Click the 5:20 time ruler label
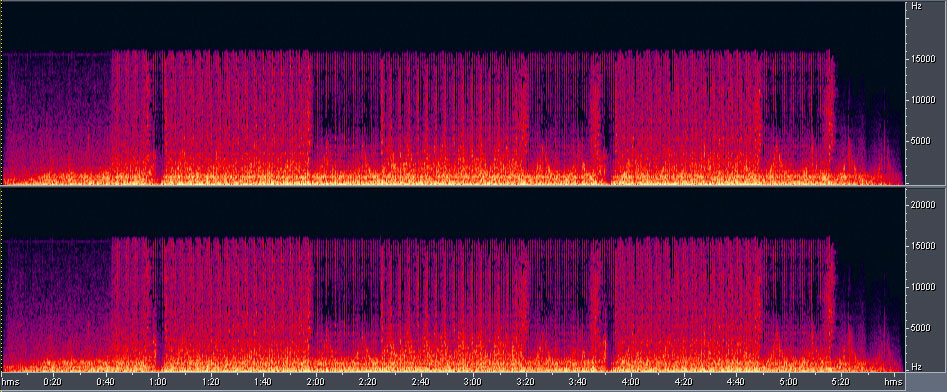Screen dimensions: 947x392 841,382
